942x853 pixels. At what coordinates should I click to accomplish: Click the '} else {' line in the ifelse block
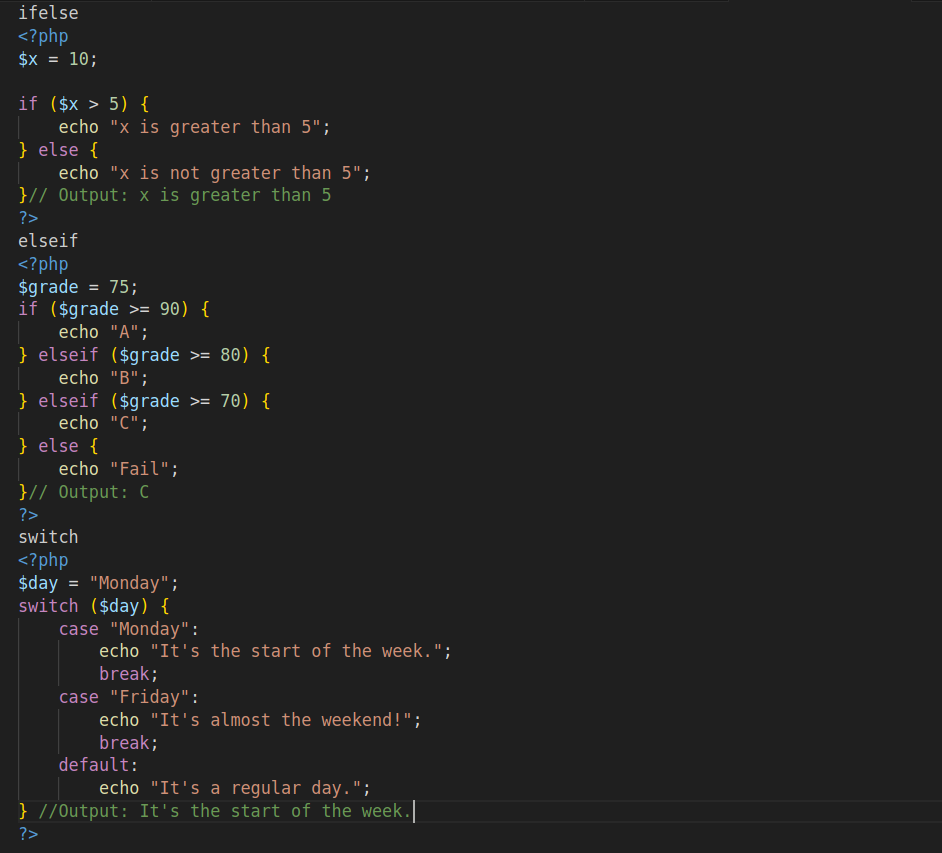58,150
